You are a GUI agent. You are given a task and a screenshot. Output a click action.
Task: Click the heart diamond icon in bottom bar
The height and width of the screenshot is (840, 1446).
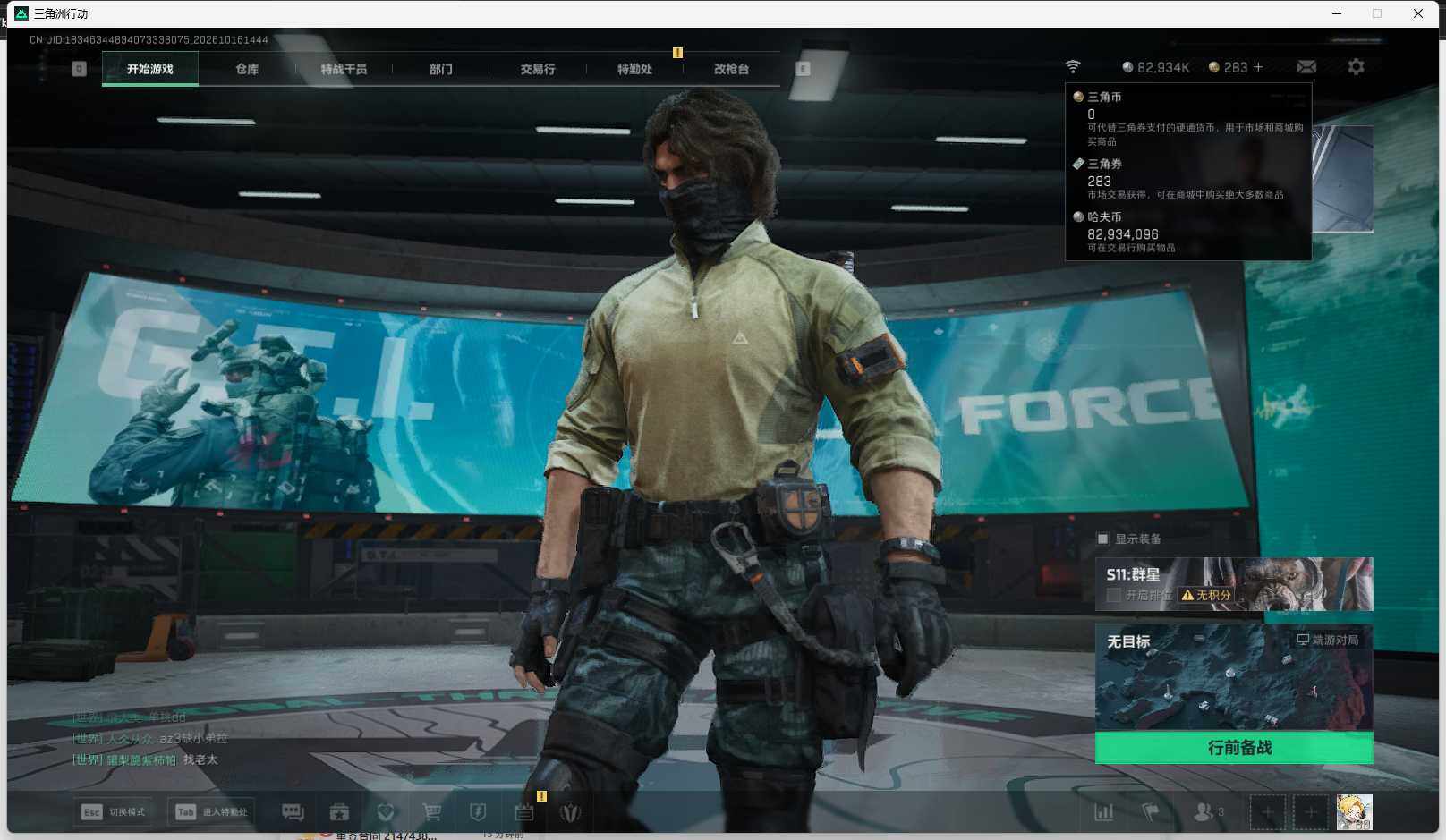tap(386, 812)
